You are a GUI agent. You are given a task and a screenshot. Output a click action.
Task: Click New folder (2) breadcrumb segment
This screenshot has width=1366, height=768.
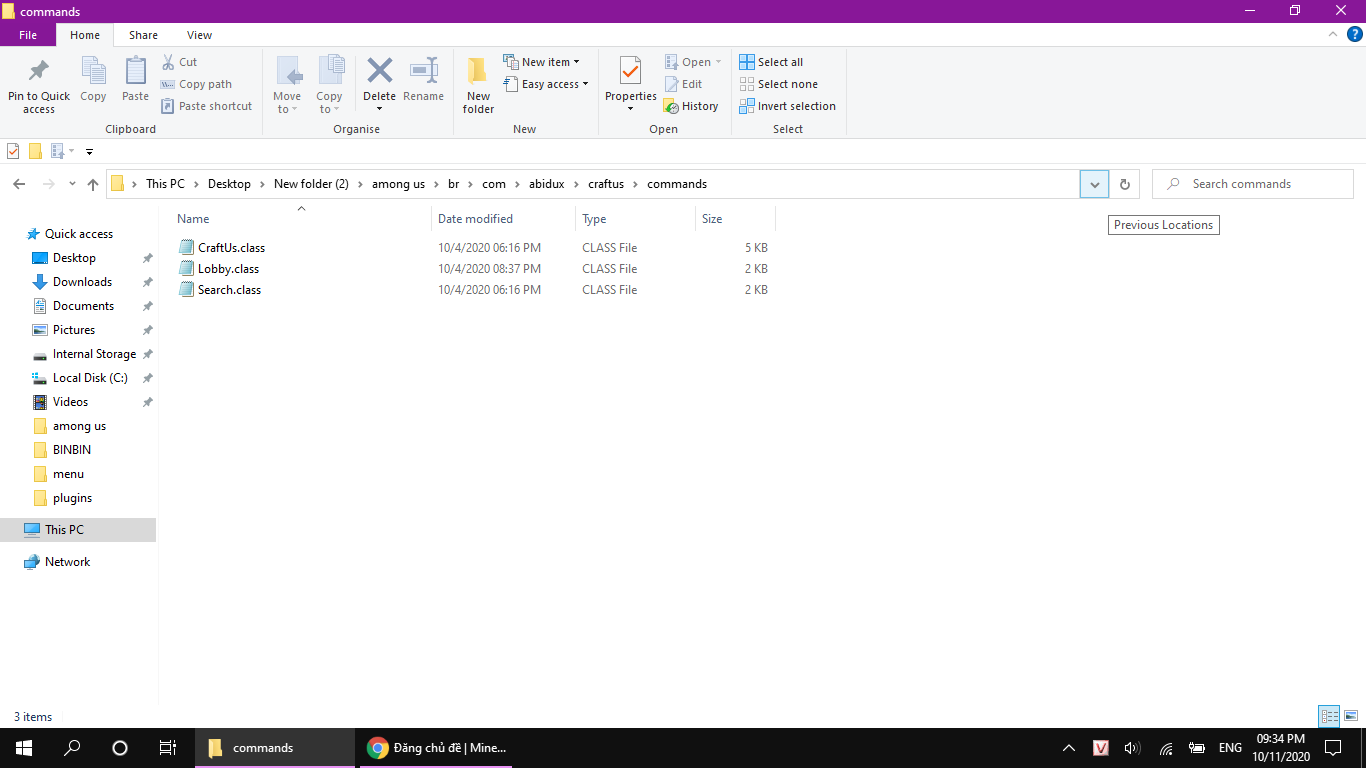click(x=311, y=184)
